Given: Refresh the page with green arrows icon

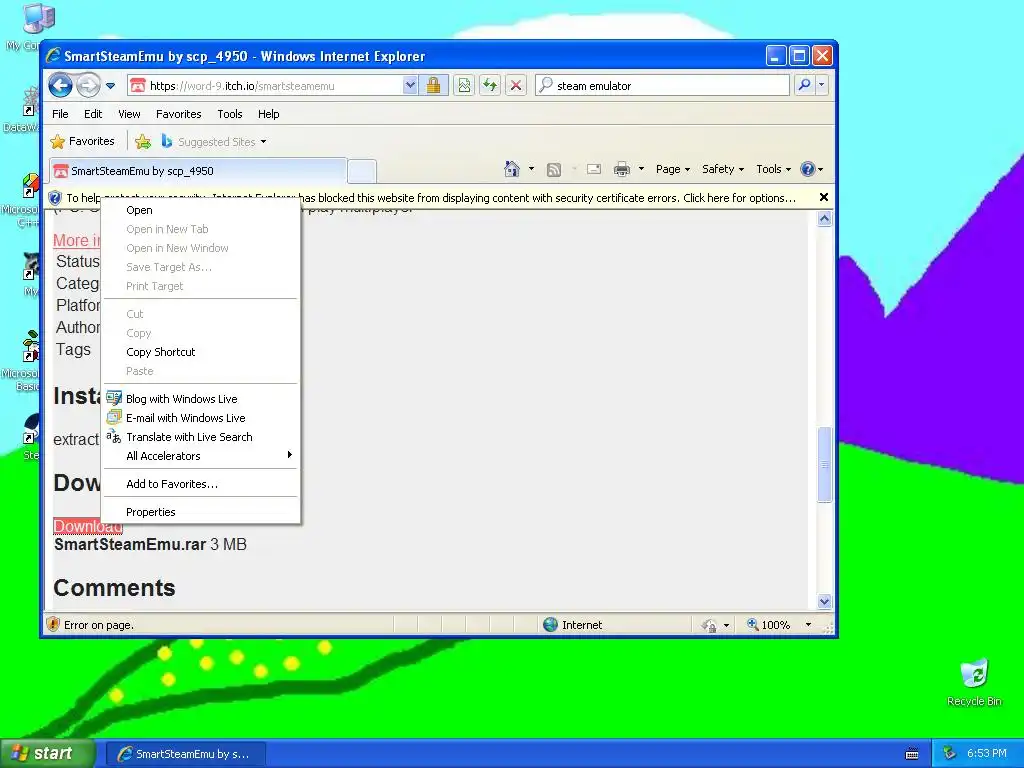Looking at the screenshot, I should tap(490, 86).
